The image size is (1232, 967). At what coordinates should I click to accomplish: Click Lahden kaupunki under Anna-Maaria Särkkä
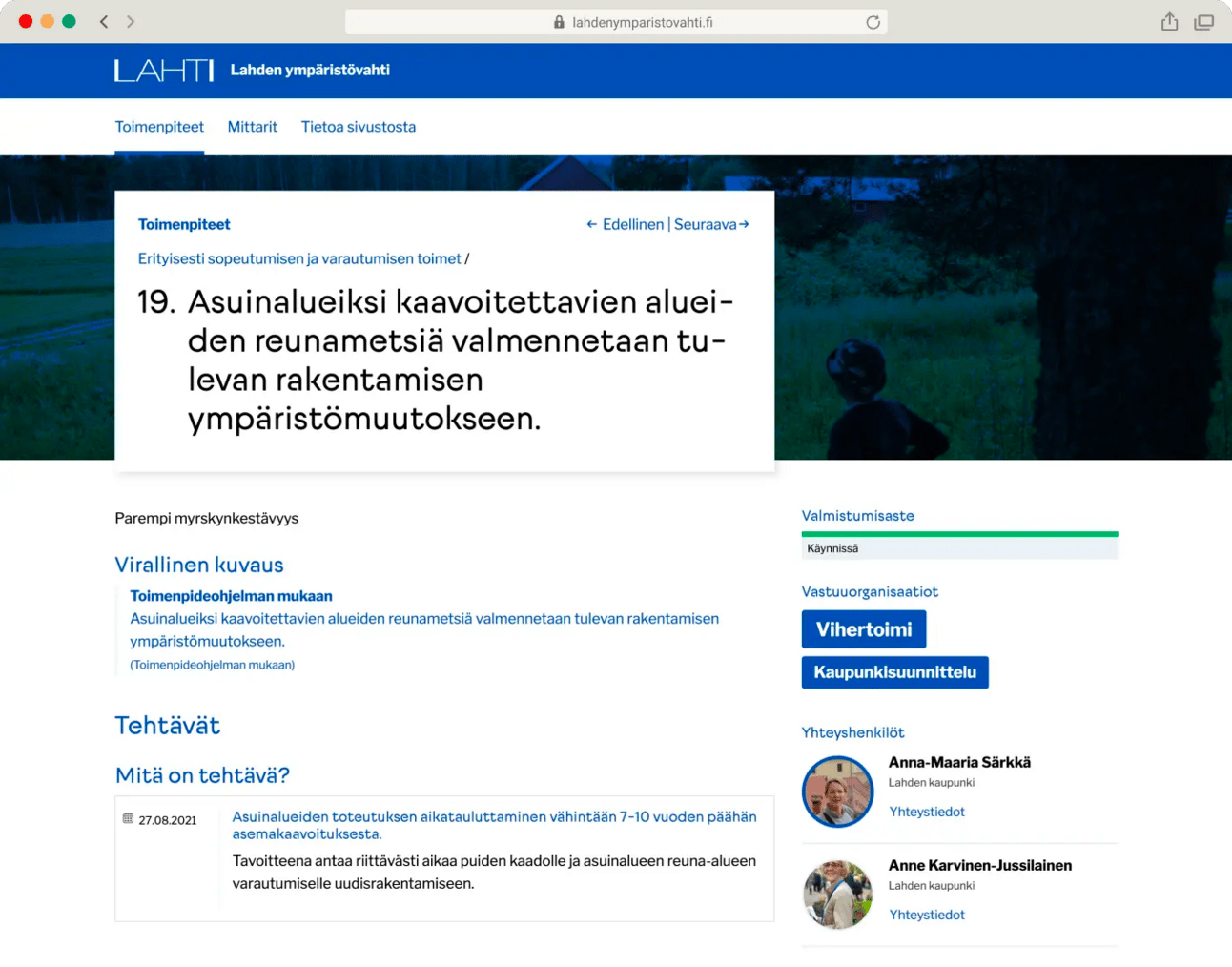point(932,783)
